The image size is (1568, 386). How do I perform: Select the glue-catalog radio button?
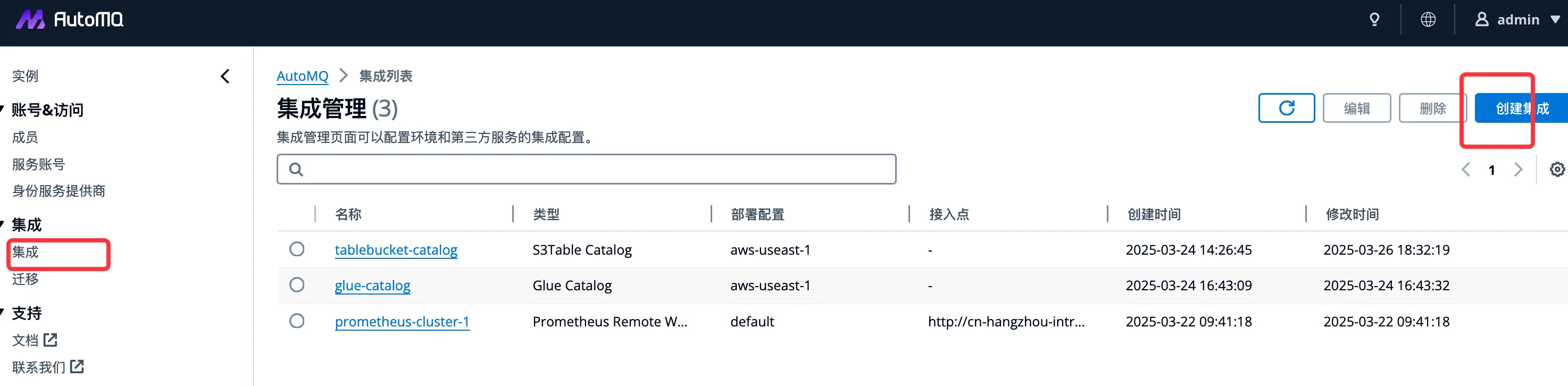tap(297, 285)
